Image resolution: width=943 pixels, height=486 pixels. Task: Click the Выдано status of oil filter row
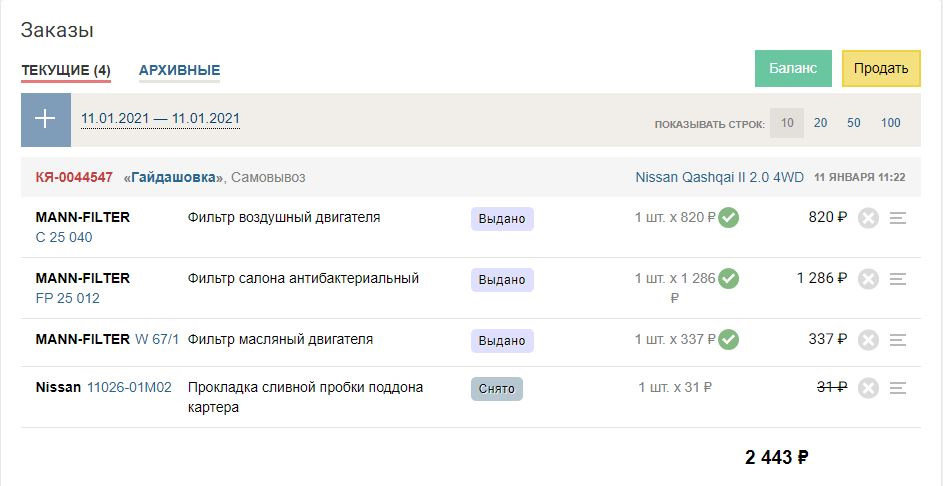[x=502, y=341]
